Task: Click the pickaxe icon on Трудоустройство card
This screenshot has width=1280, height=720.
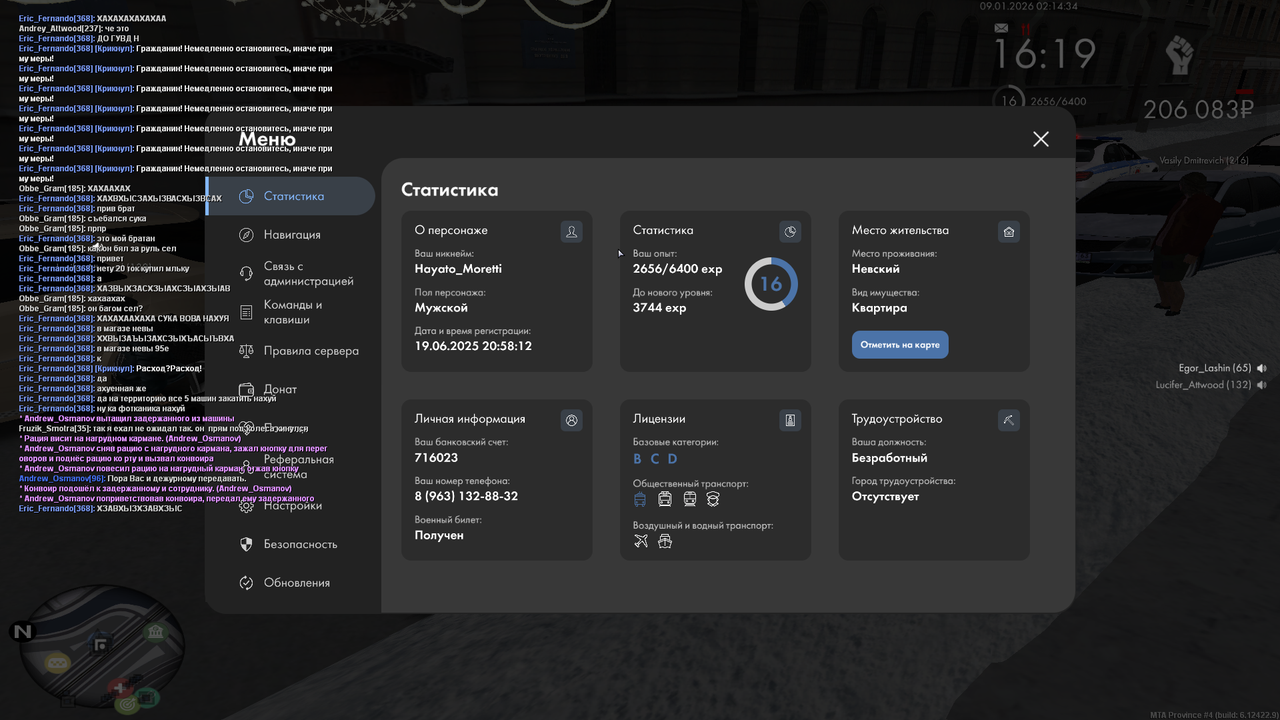Action: (1009, 420)
